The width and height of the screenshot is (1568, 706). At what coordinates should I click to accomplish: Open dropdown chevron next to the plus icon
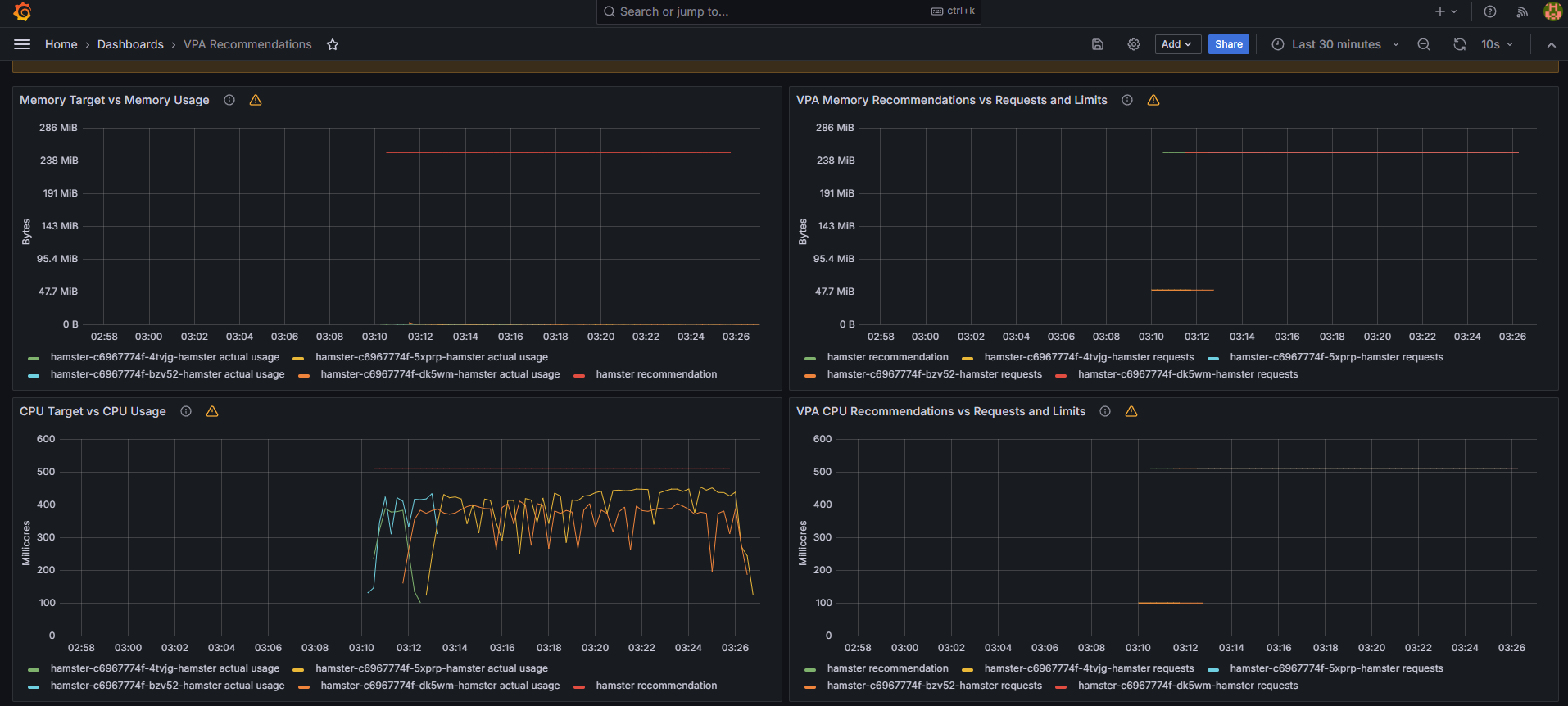1454,11
